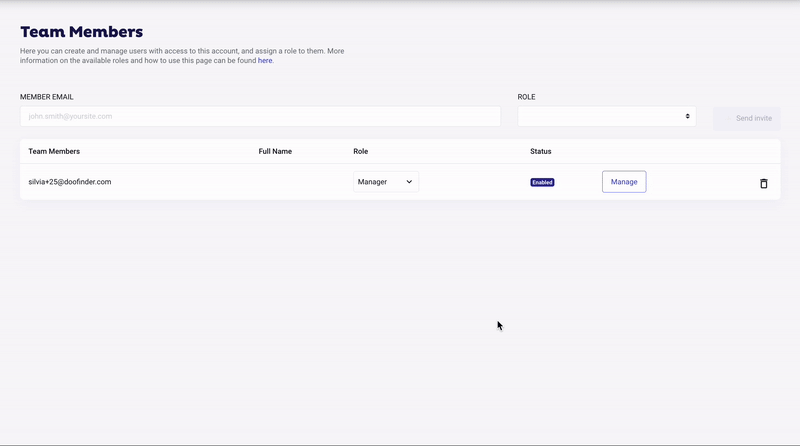Click empty Full Name cell for silvia+25
The width and height of the screenshot is (800, 446).
click(301, 182)
